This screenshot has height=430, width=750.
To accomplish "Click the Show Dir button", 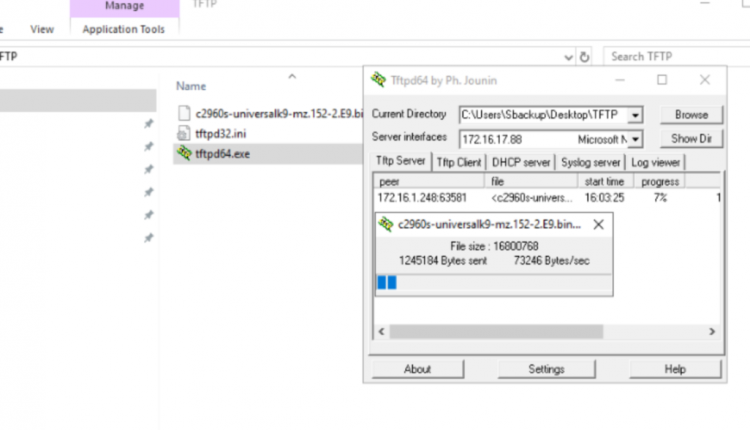I will point(691,139).
